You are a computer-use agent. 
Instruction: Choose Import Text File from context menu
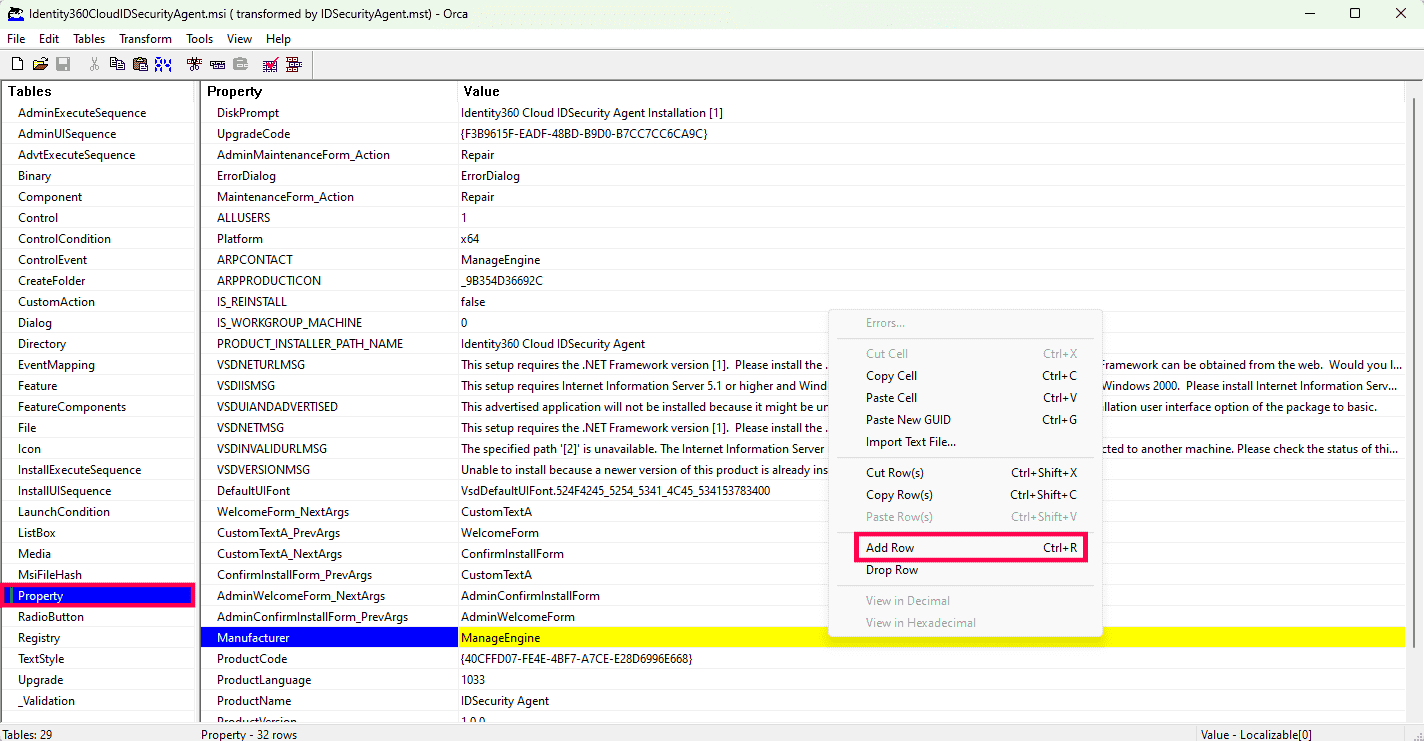click(911, 441)
